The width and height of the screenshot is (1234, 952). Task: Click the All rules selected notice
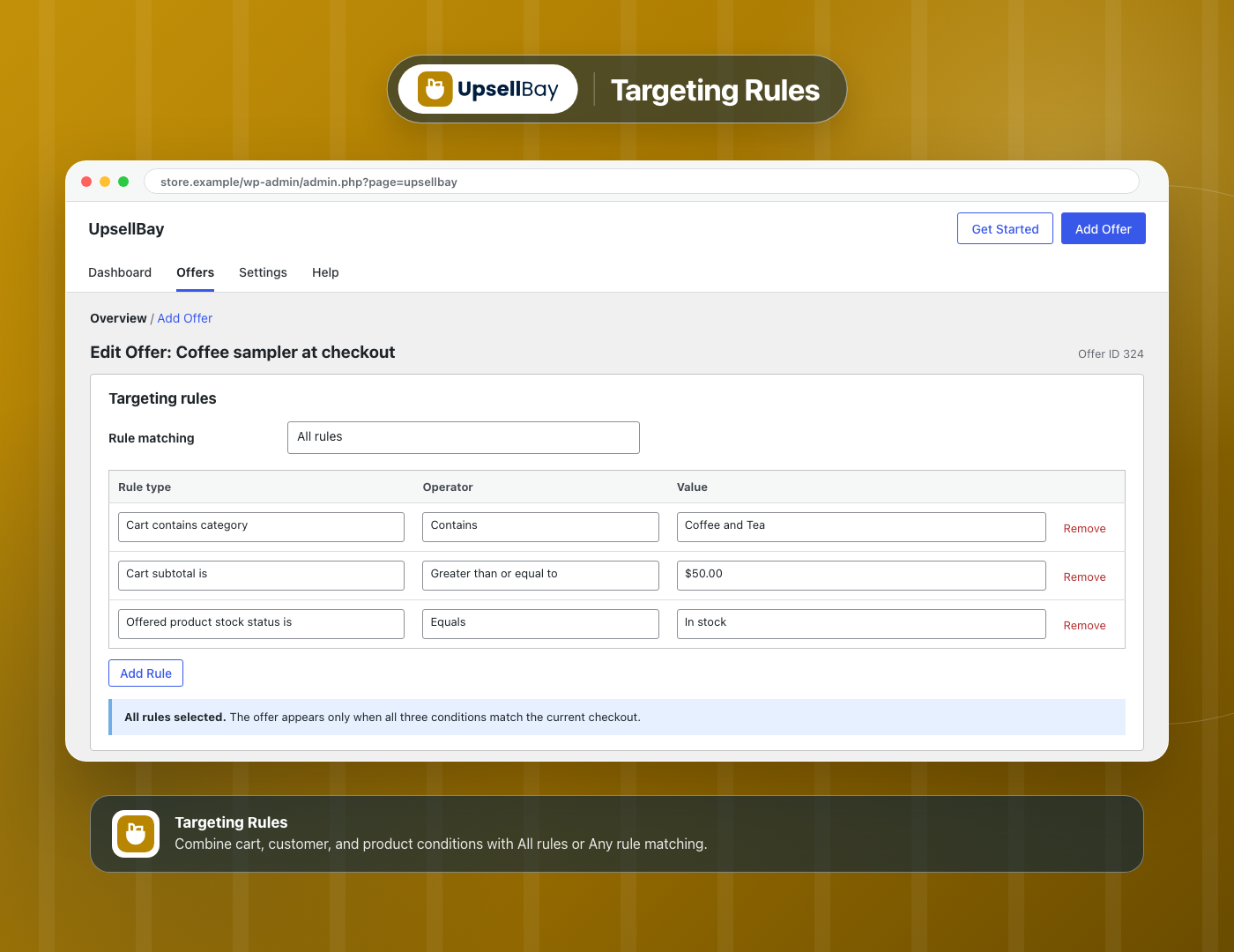[617, 717]
